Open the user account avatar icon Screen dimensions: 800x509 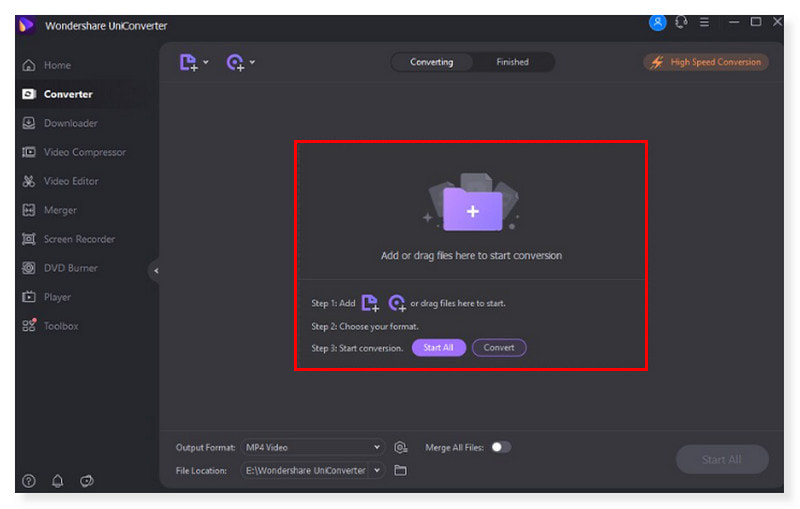(x=657, y=23)
